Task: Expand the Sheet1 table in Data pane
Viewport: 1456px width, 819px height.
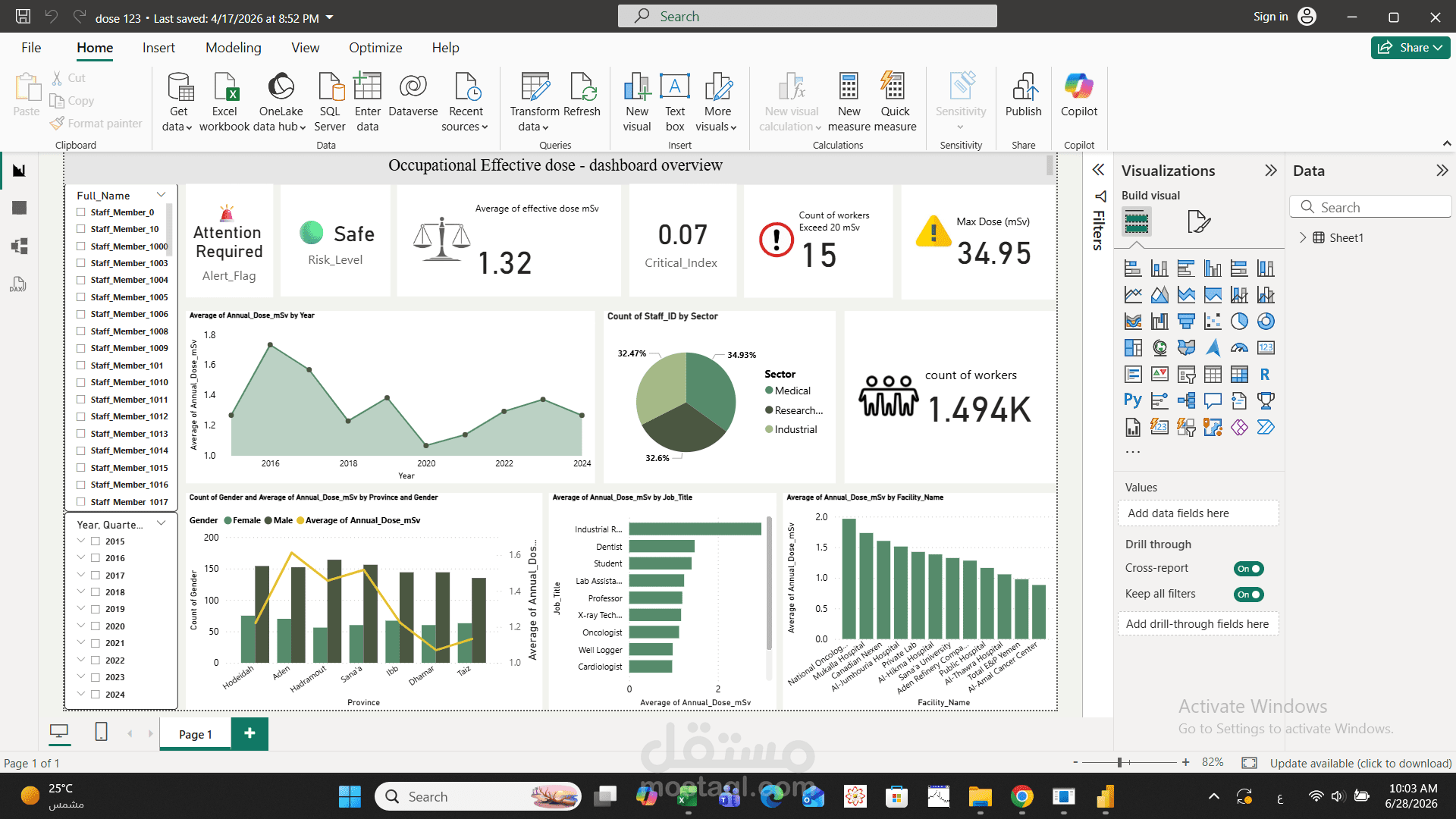Action: pyautogui.click(x=1303, y=237)
